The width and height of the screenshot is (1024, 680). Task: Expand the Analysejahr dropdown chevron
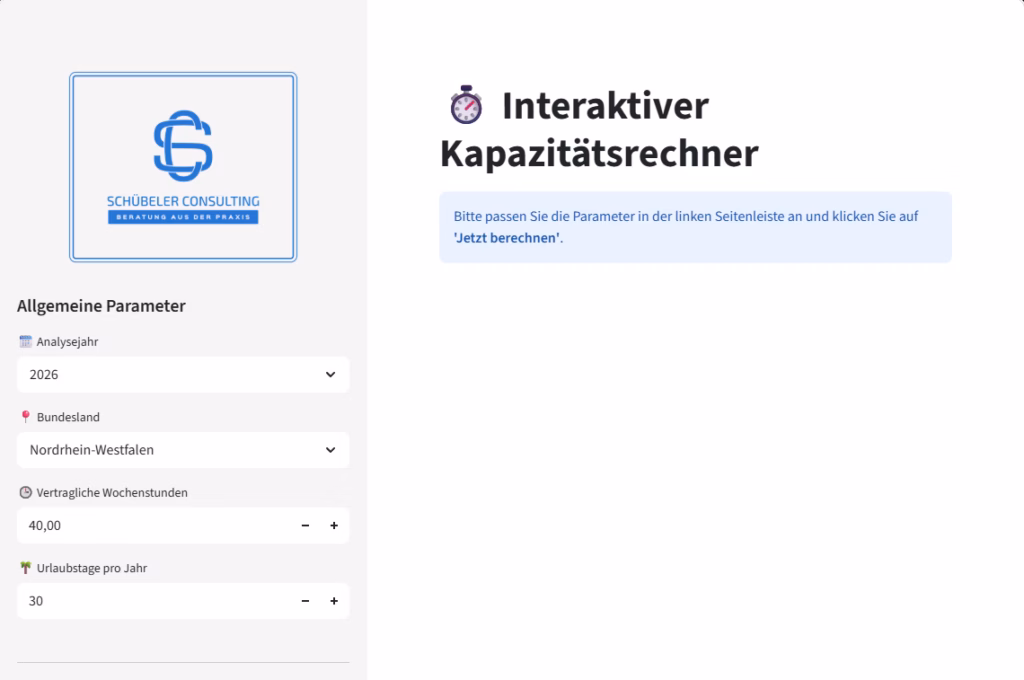pos(331,375)
